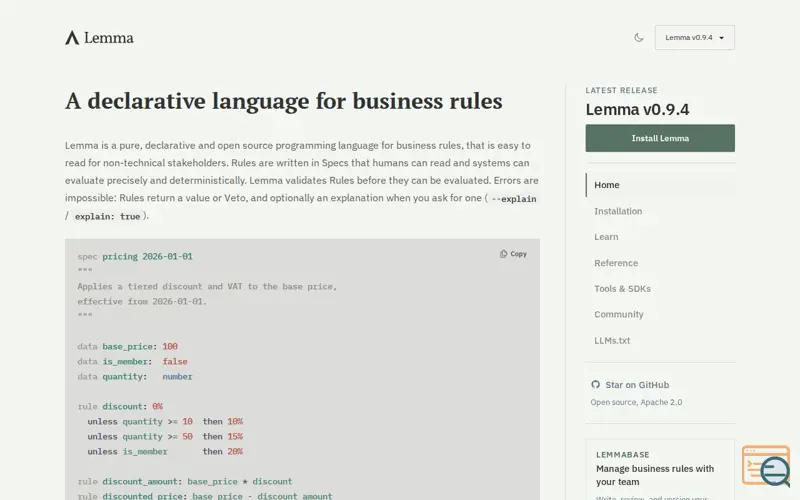Click the 'rule discount_amount' code line
Viewport: 800px width, 500px height.
point(185,481)
